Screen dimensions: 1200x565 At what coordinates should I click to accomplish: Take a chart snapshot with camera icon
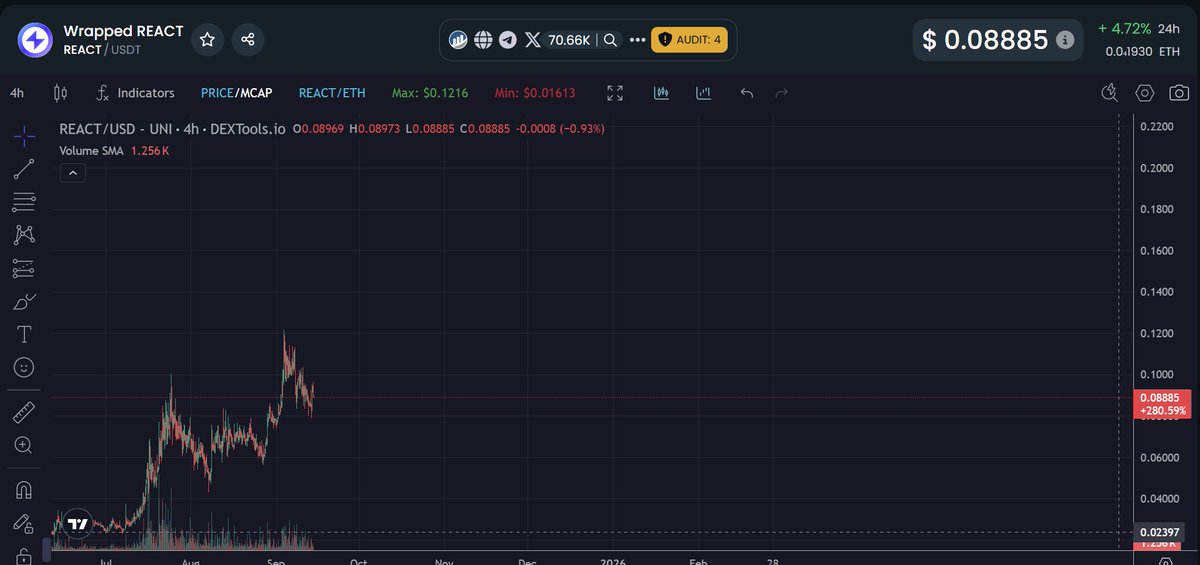[1181, 93]
